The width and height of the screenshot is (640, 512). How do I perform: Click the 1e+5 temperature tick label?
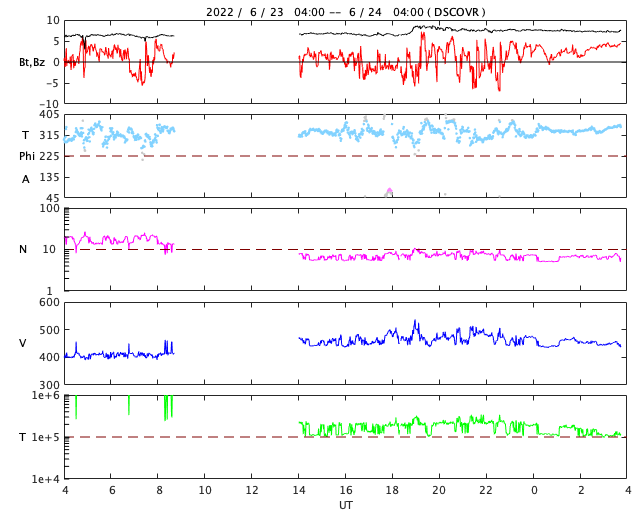click(x=46, y=437)
